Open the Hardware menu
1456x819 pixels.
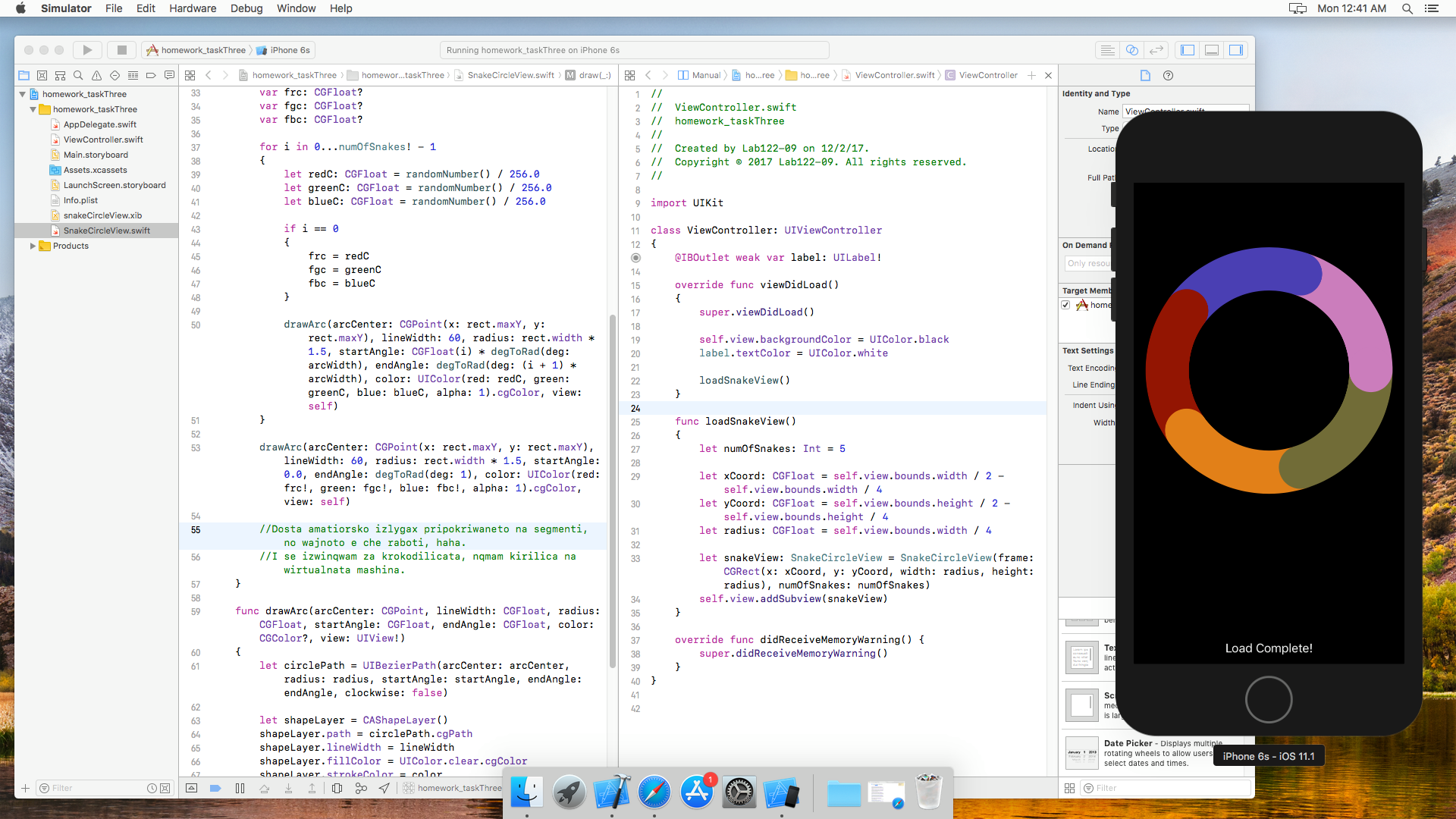[193, 8]
